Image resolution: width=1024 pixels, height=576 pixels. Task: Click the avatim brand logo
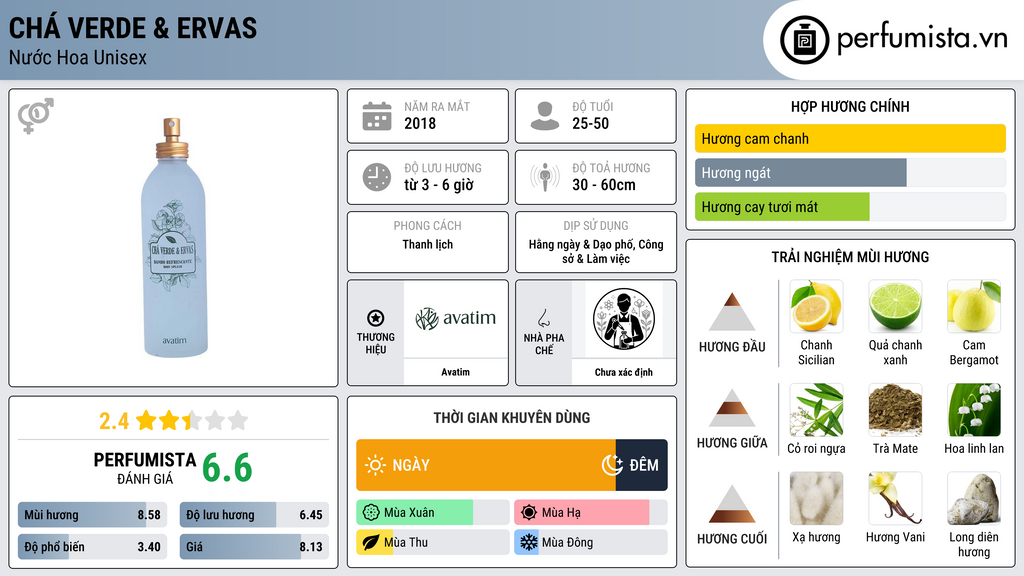[x=455, y=319]
